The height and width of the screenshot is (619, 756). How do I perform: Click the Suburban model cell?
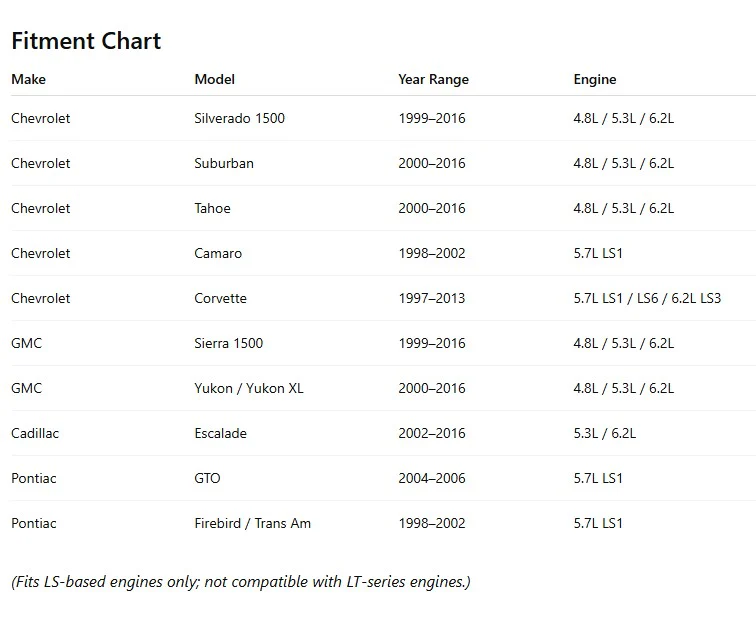(x=224, y=163)
